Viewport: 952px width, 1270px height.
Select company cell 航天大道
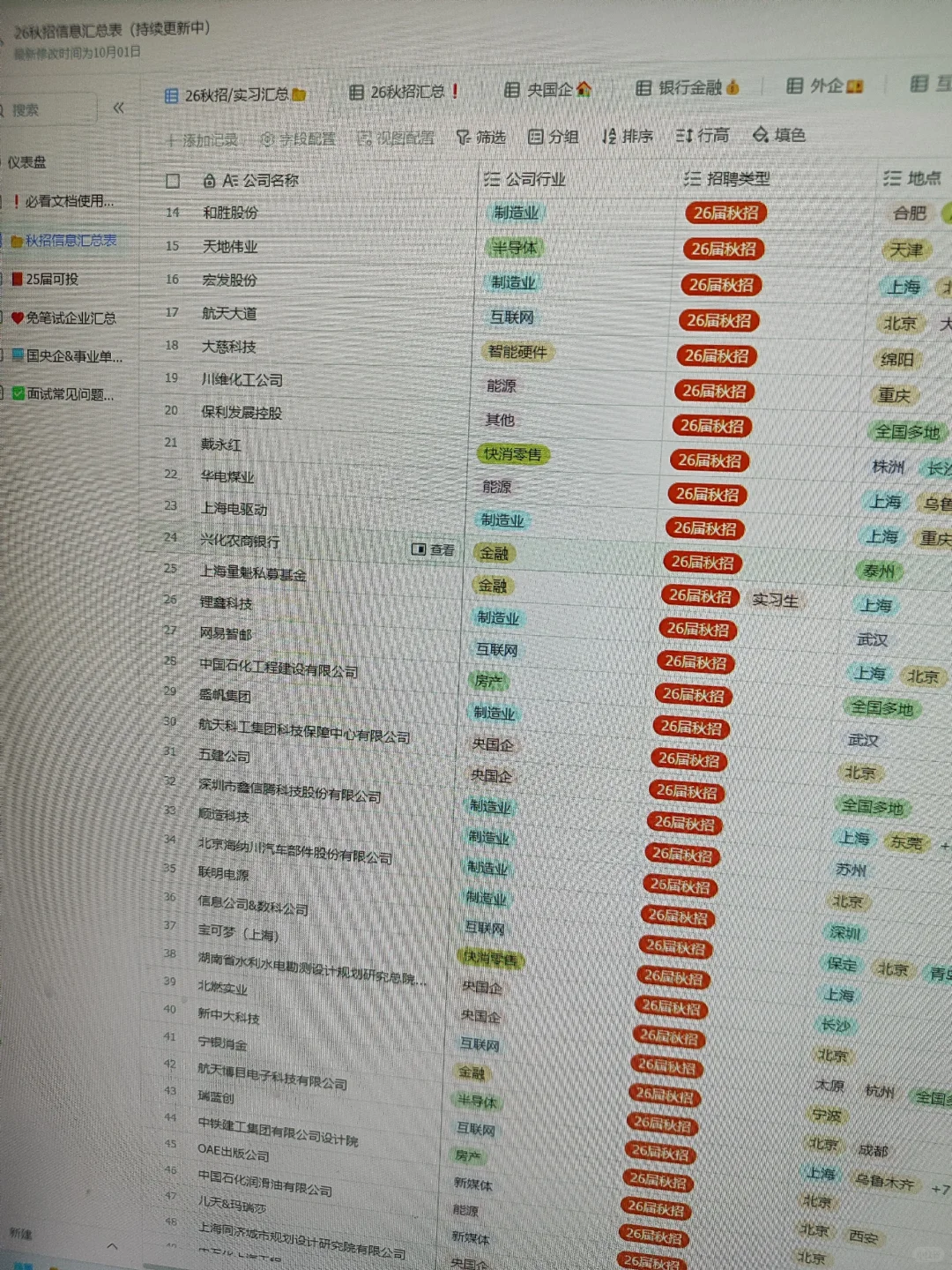point(229,314)
